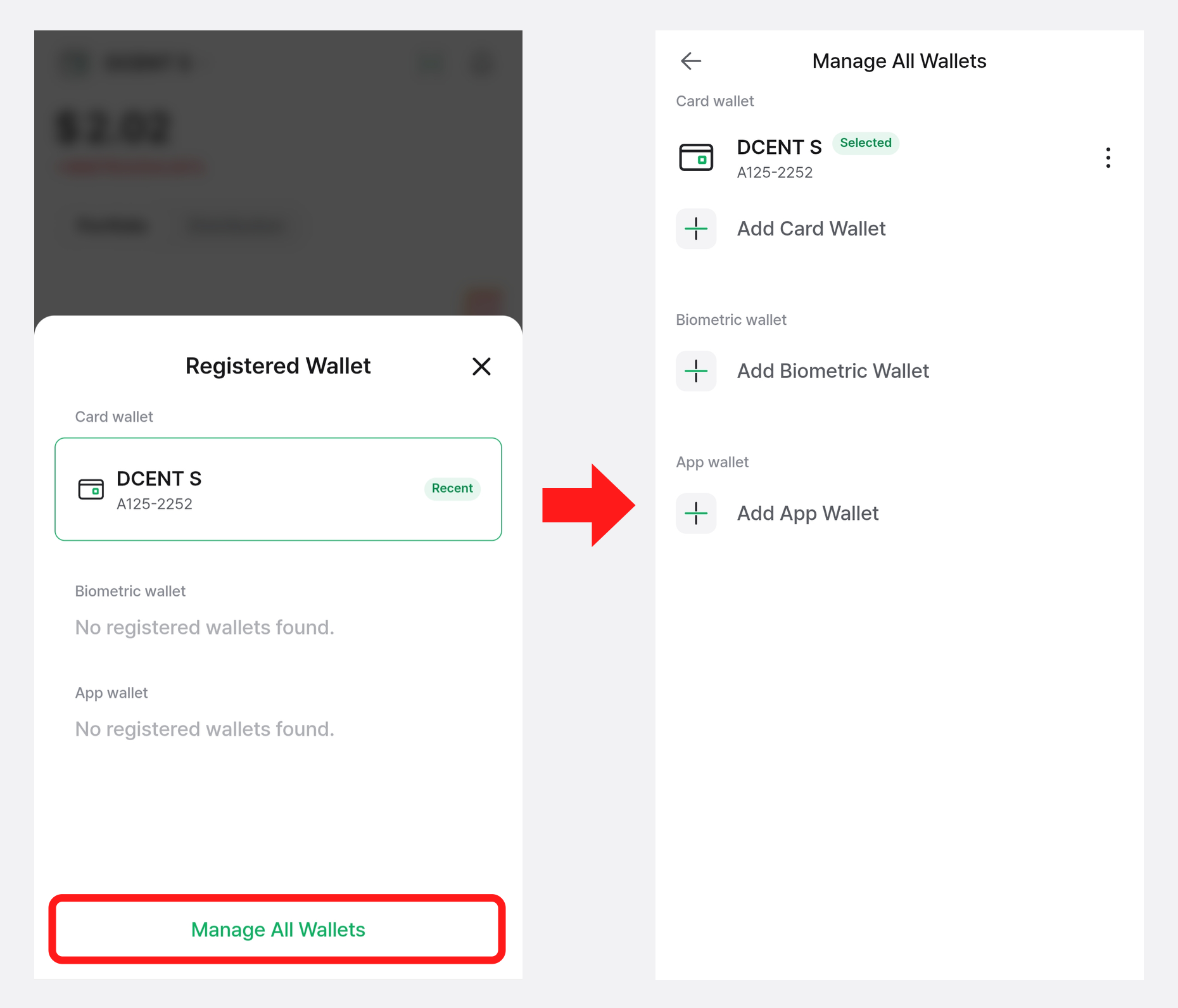Select the DCENT S card in Registered Wallet

point(278,489)
